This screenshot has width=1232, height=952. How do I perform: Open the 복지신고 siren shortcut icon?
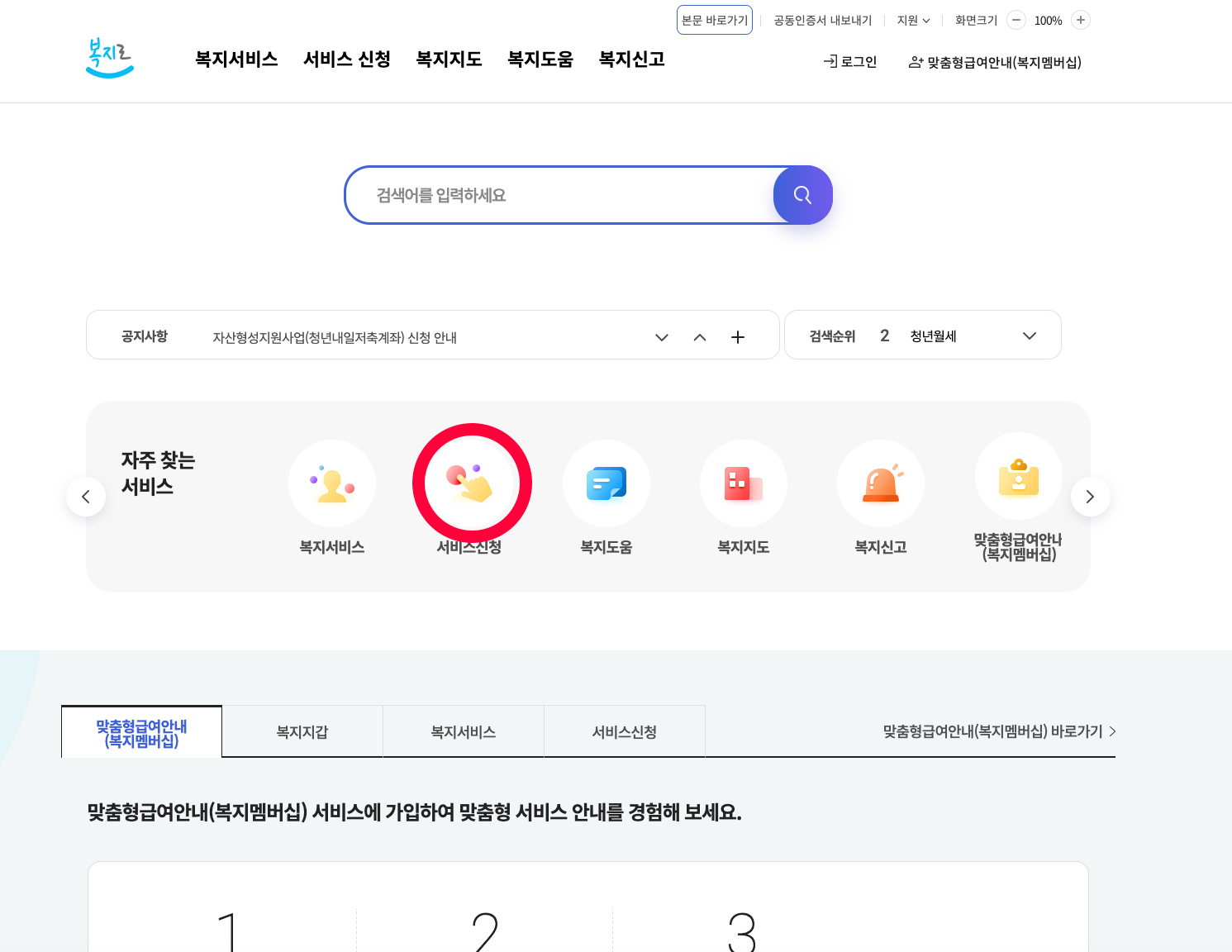pyautogui.click(x=881, y=483)
